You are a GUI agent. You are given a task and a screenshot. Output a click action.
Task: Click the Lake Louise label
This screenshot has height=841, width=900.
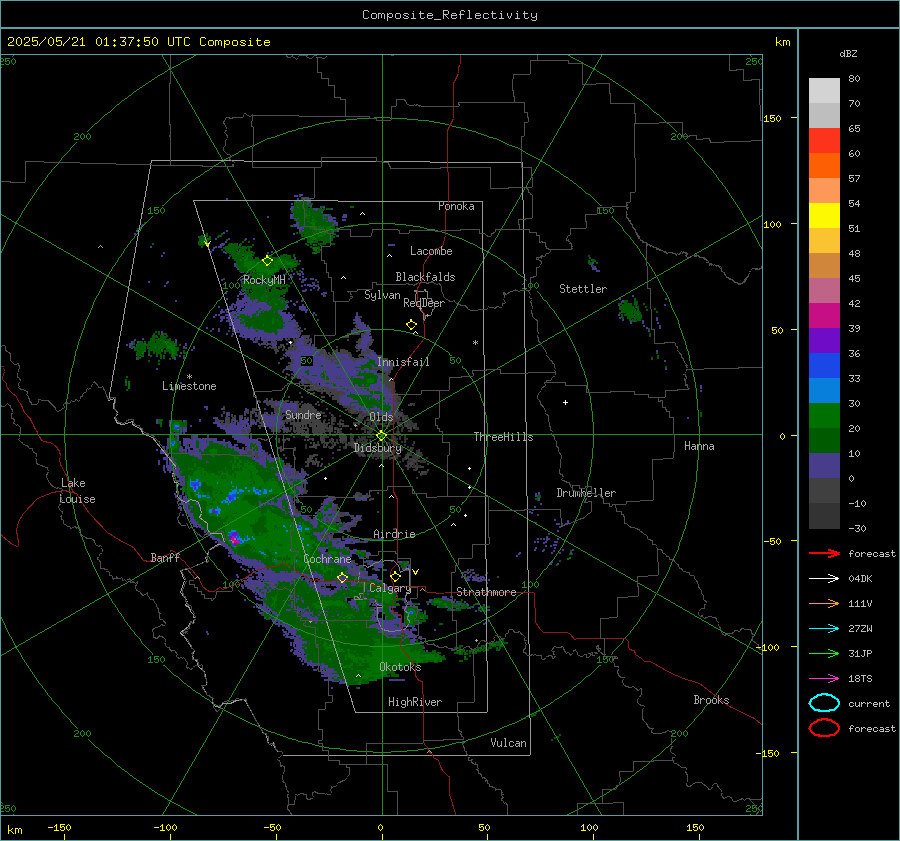click(x=77, y=491)
